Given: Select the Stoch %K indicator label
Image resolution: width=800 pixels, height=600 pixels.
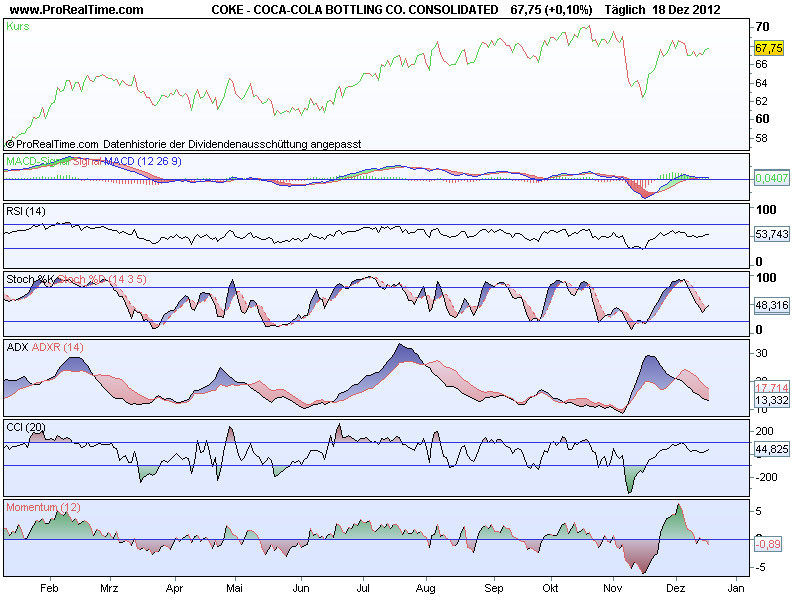Looking at the screenshot, I should click(30, 279).
